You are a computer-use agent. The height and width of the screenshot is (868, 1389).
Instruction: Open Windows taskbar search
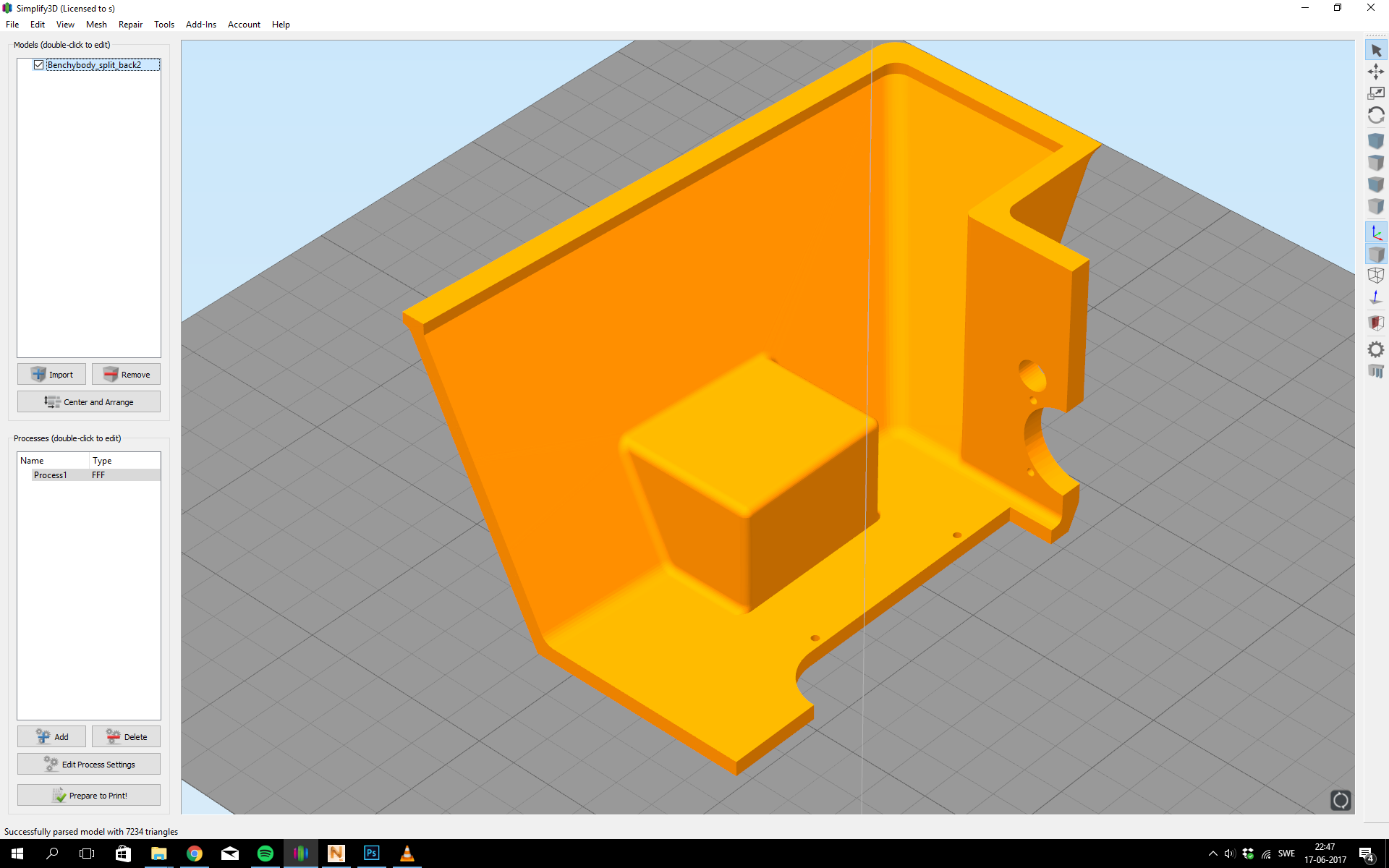tap(52, 854)
